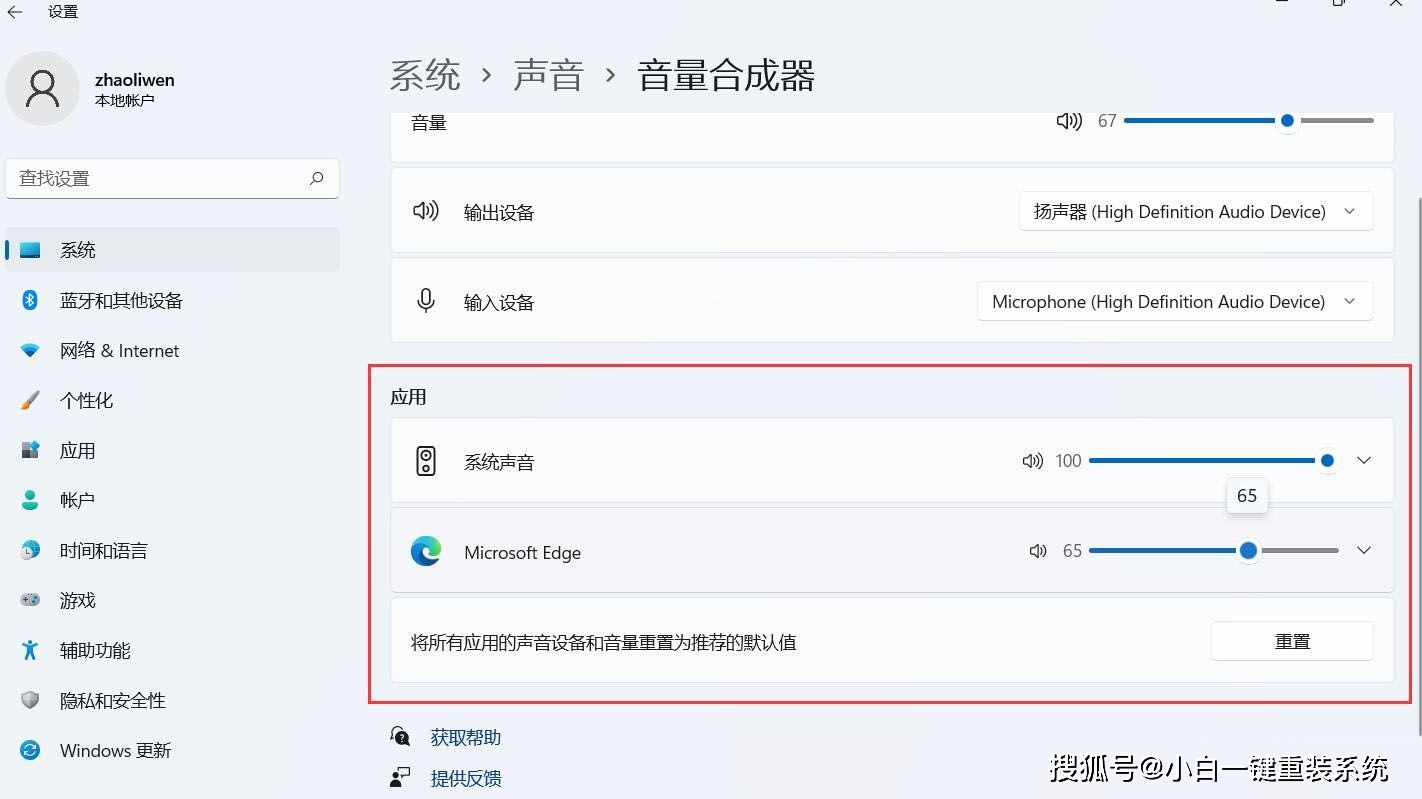Click the Microsoft Edge app icon
Image resolution: width=1422 pixels, height=799 pixels.
point(426,551)
